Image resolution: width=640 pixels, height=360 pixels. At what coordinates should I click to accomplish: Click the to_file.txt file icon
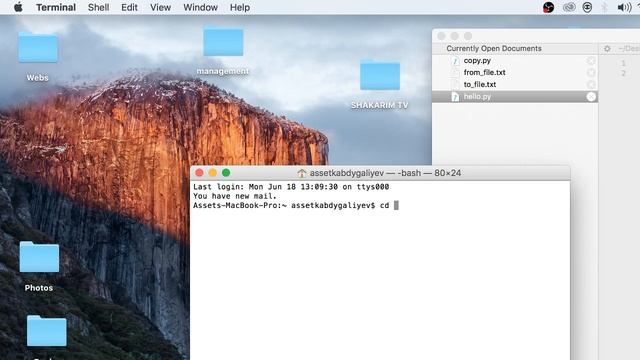coord(455,84)
